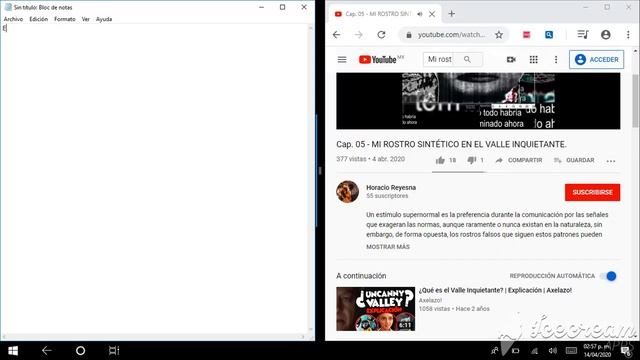Open more actions below the video

(x=611, y=161)
